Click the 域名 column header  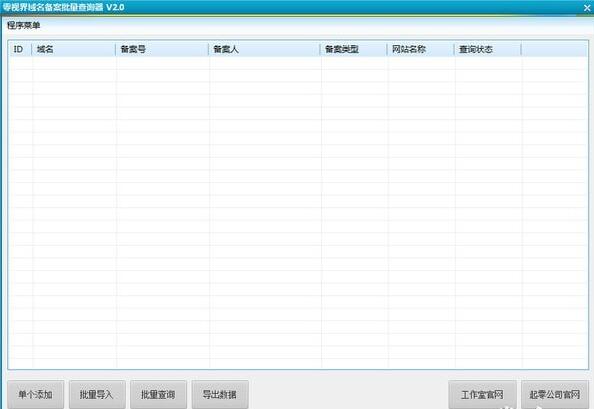74,49
